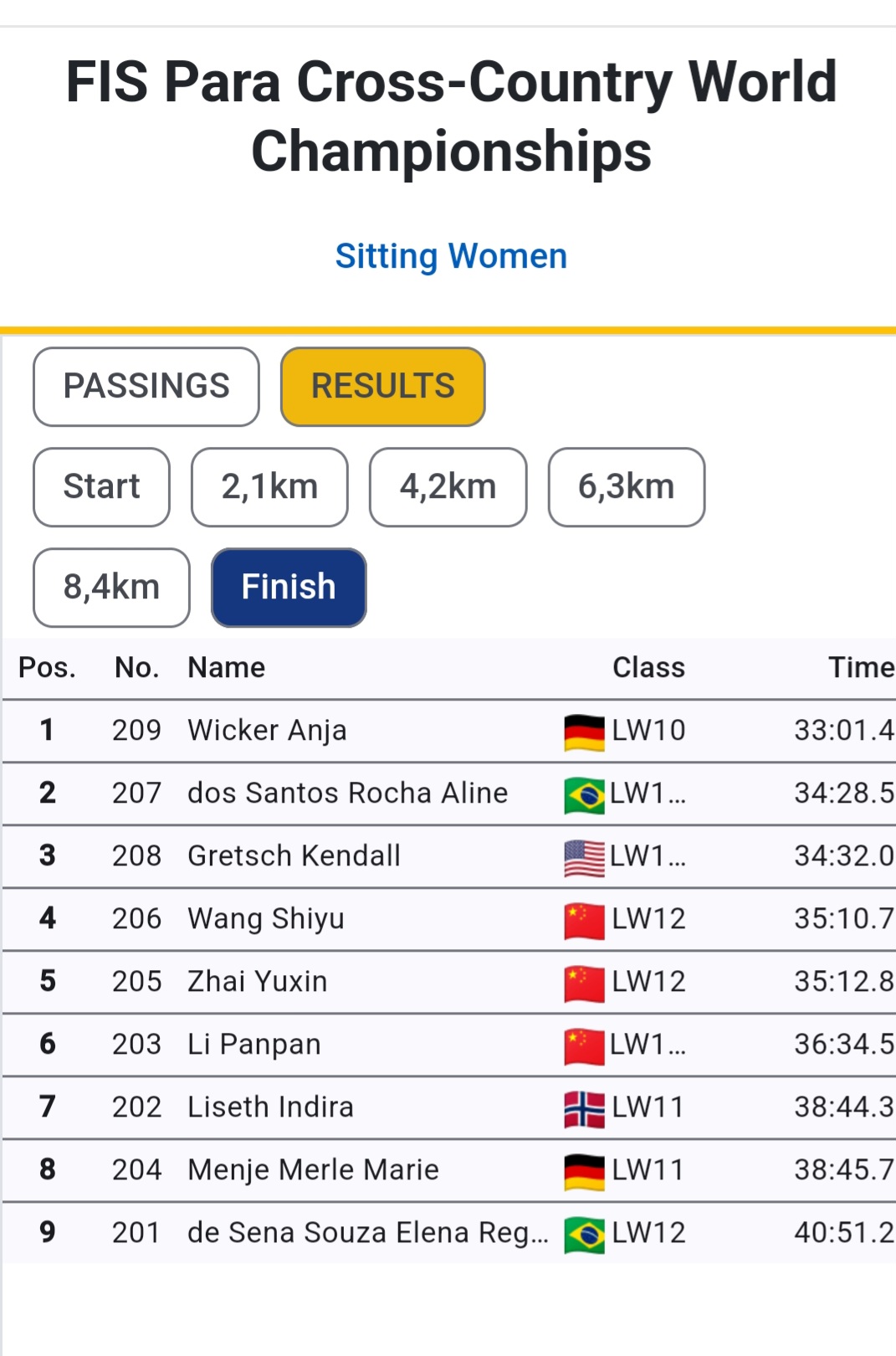The height and width of the screenshot is (1356, 896).
Task: View the 6,3km split results
Action: tap(627, 487)
